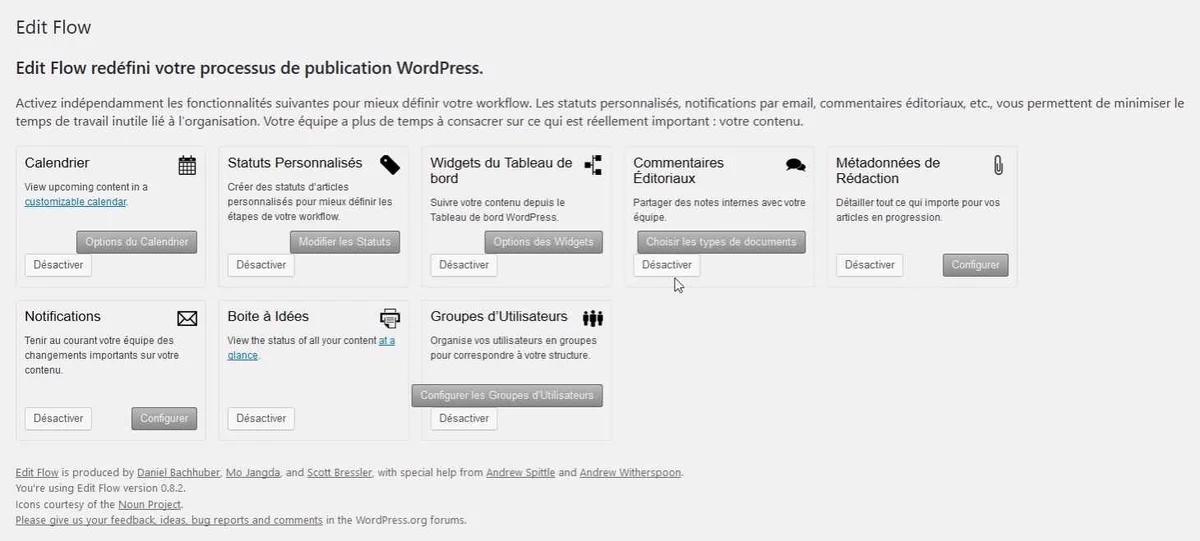Click the Groupes d'Utilisateurs people icon
Screen dimensions: 1200x541
point(593,319)
